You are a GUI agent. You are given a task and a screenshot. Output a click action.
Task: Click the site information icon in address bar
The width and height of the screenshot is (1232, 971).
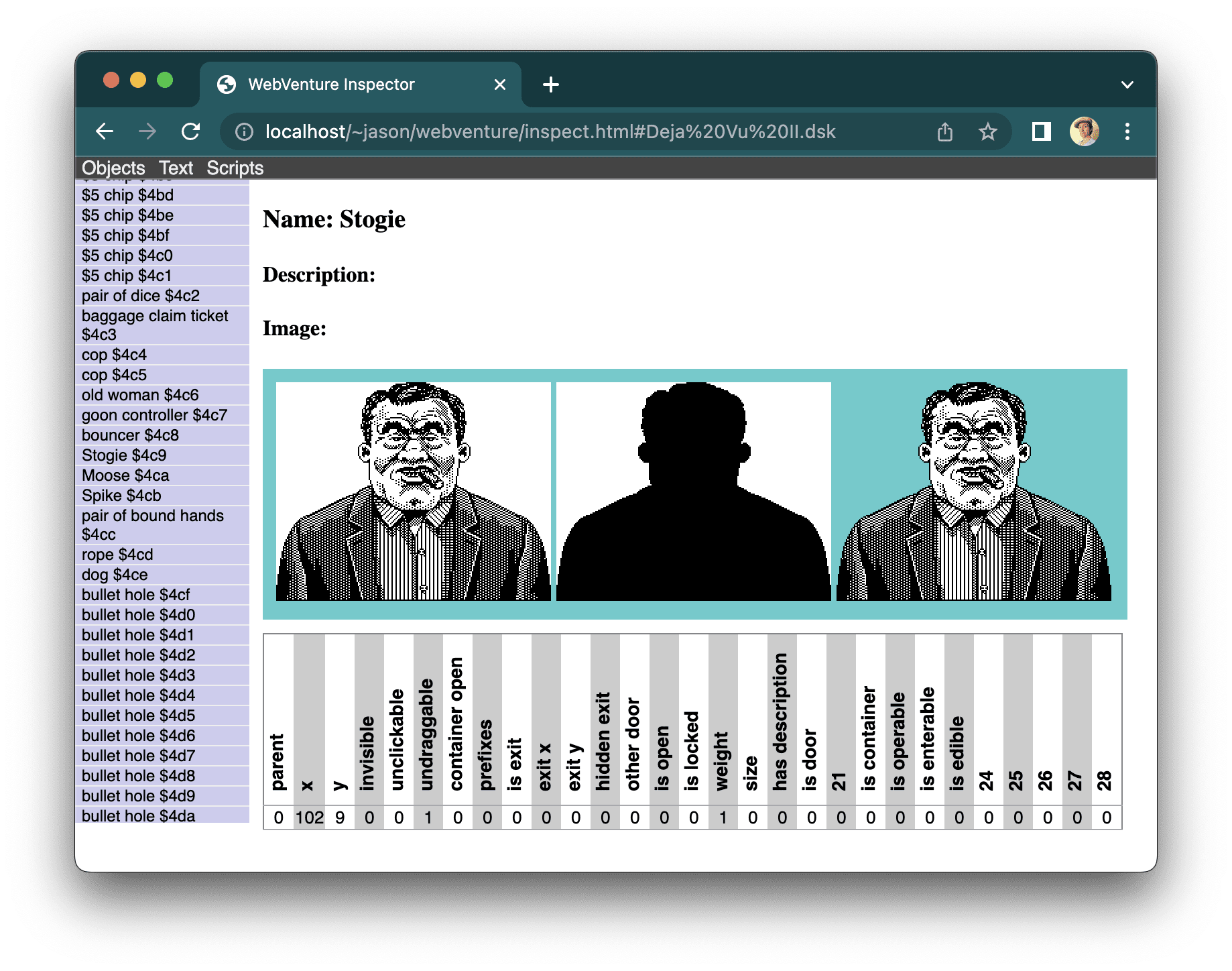pyautogui.click(x=244, y=132)
